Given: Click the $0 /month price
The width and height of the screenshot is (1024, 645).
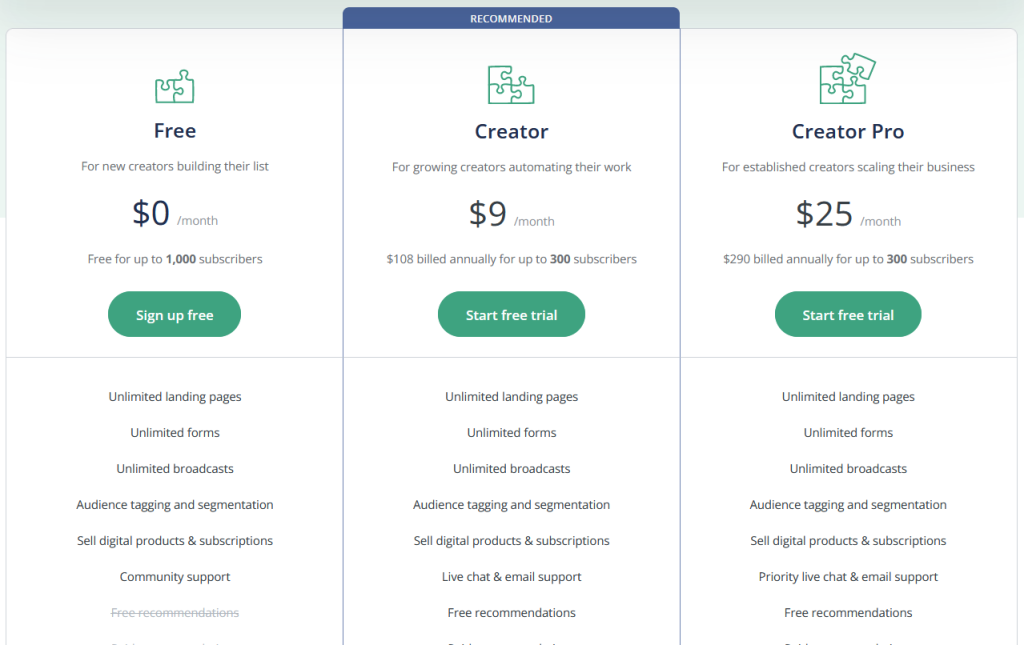Looking at the screenshot, I should click(175, 213).
